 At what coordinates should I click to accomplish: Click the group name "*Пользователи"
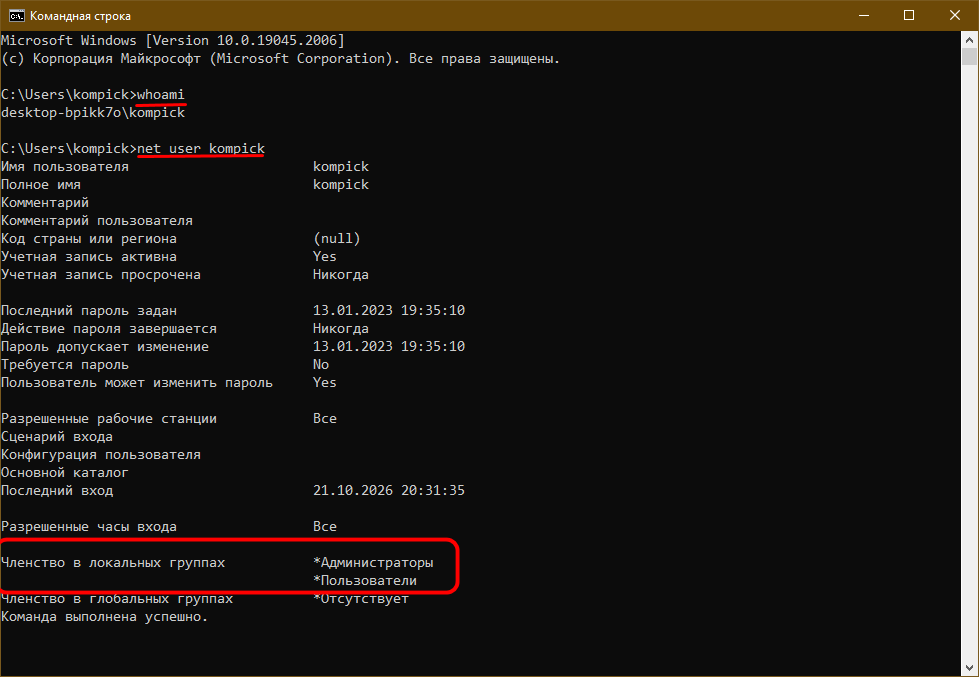[365, 581]
